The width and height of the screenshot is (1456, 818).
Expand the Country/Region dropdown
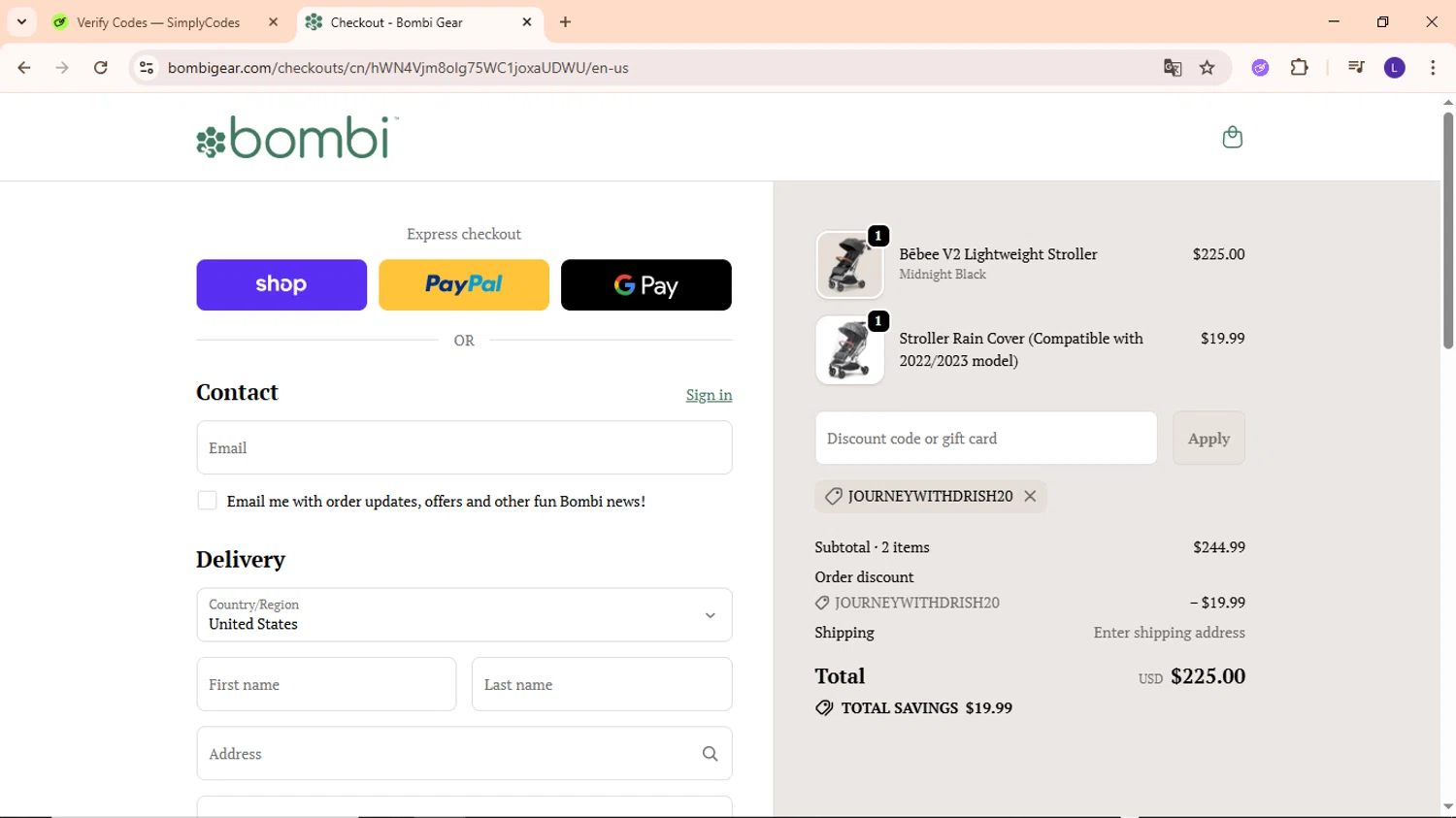(x=464, y=614)
